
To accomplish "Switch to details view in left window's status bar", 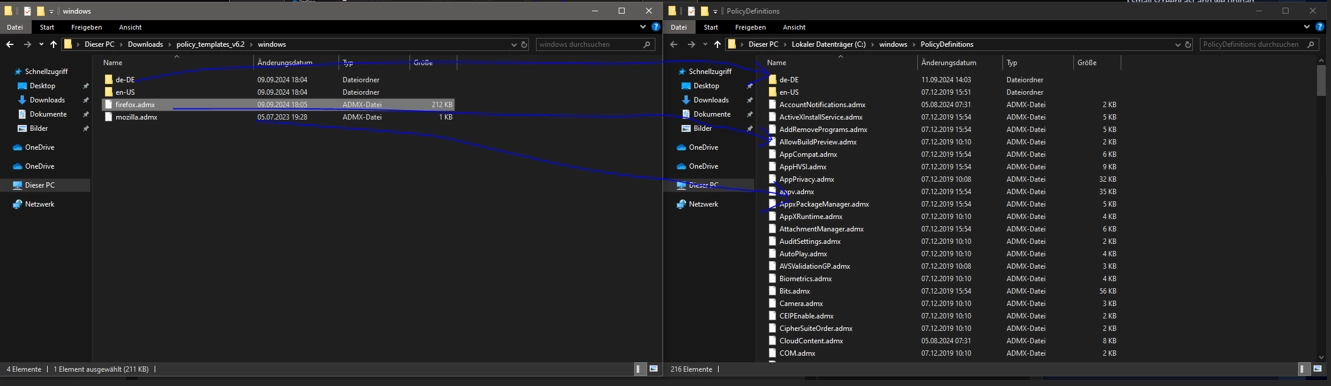I will point(640,369).
